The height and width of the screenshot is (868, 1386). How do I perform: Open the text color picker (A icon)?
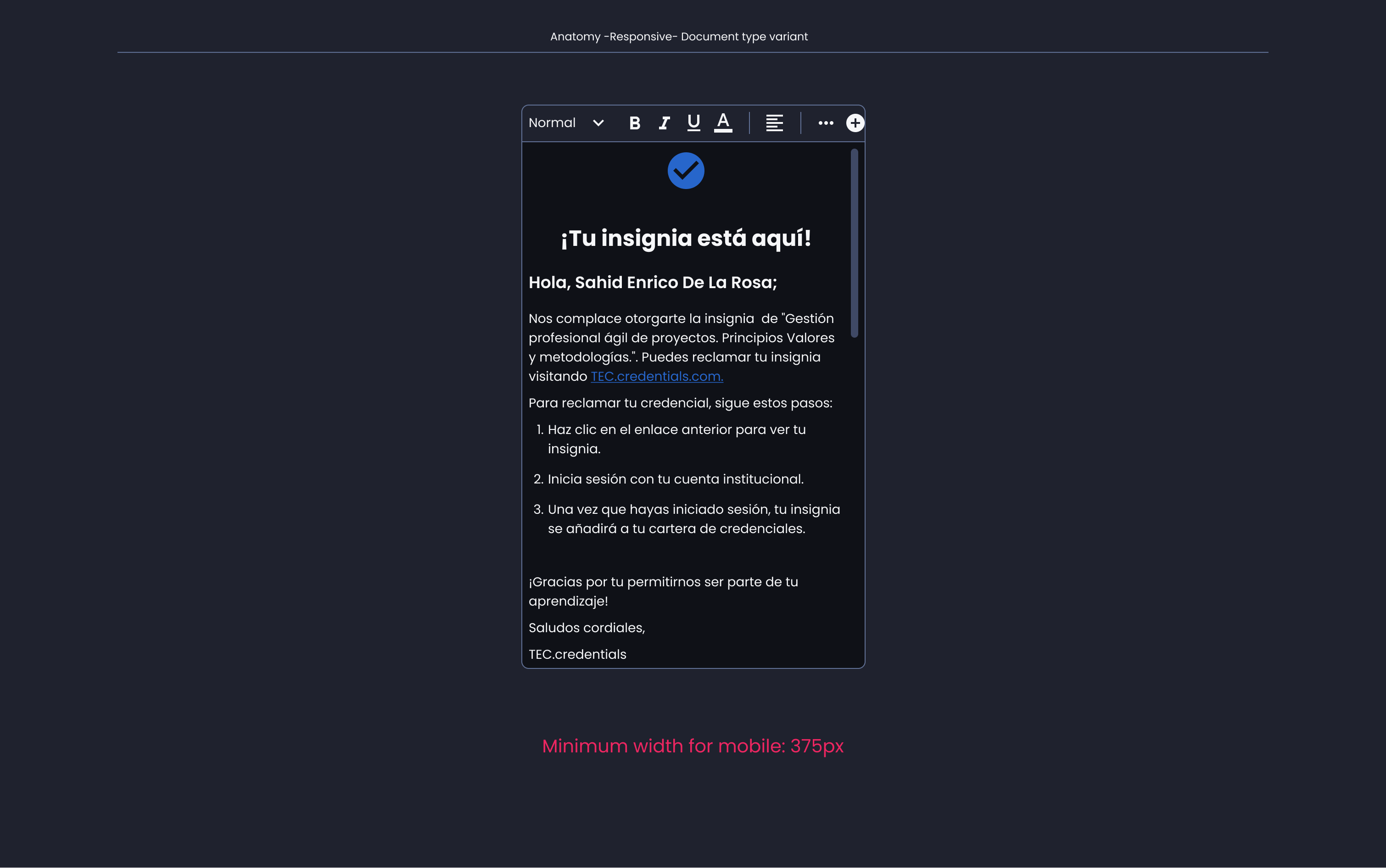point(723,123)
